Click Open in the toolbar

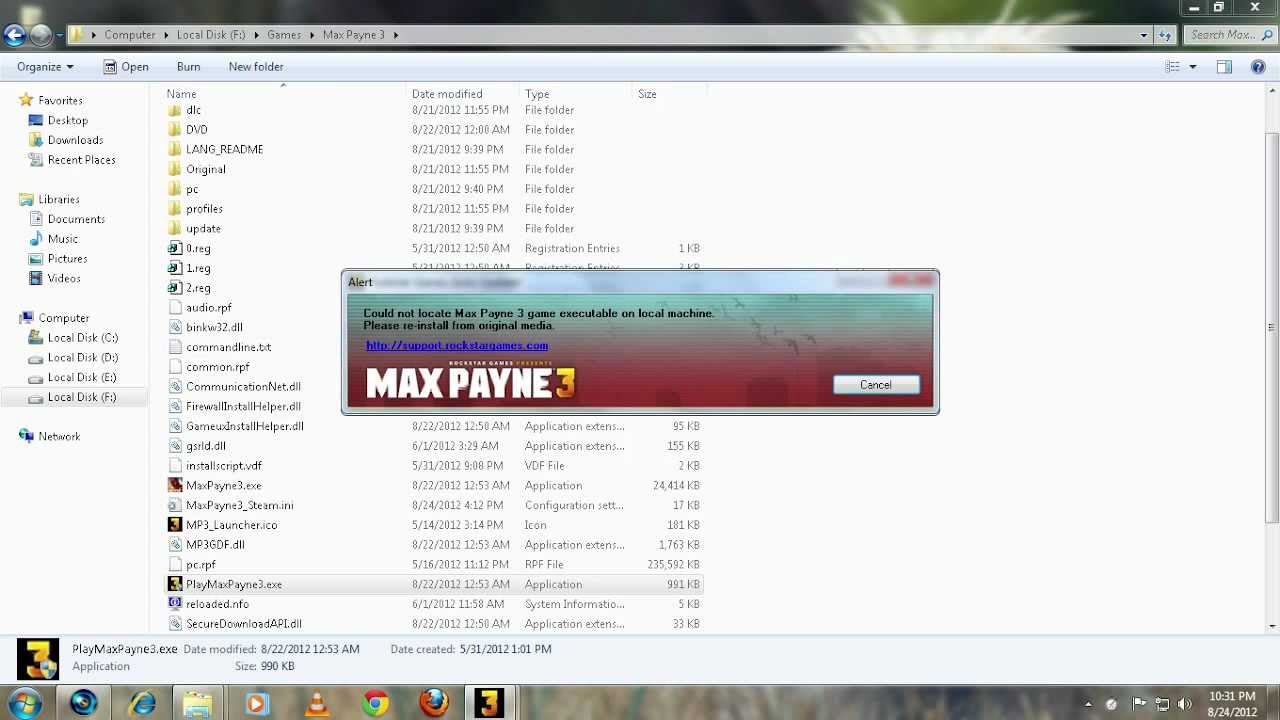point(126,67)
